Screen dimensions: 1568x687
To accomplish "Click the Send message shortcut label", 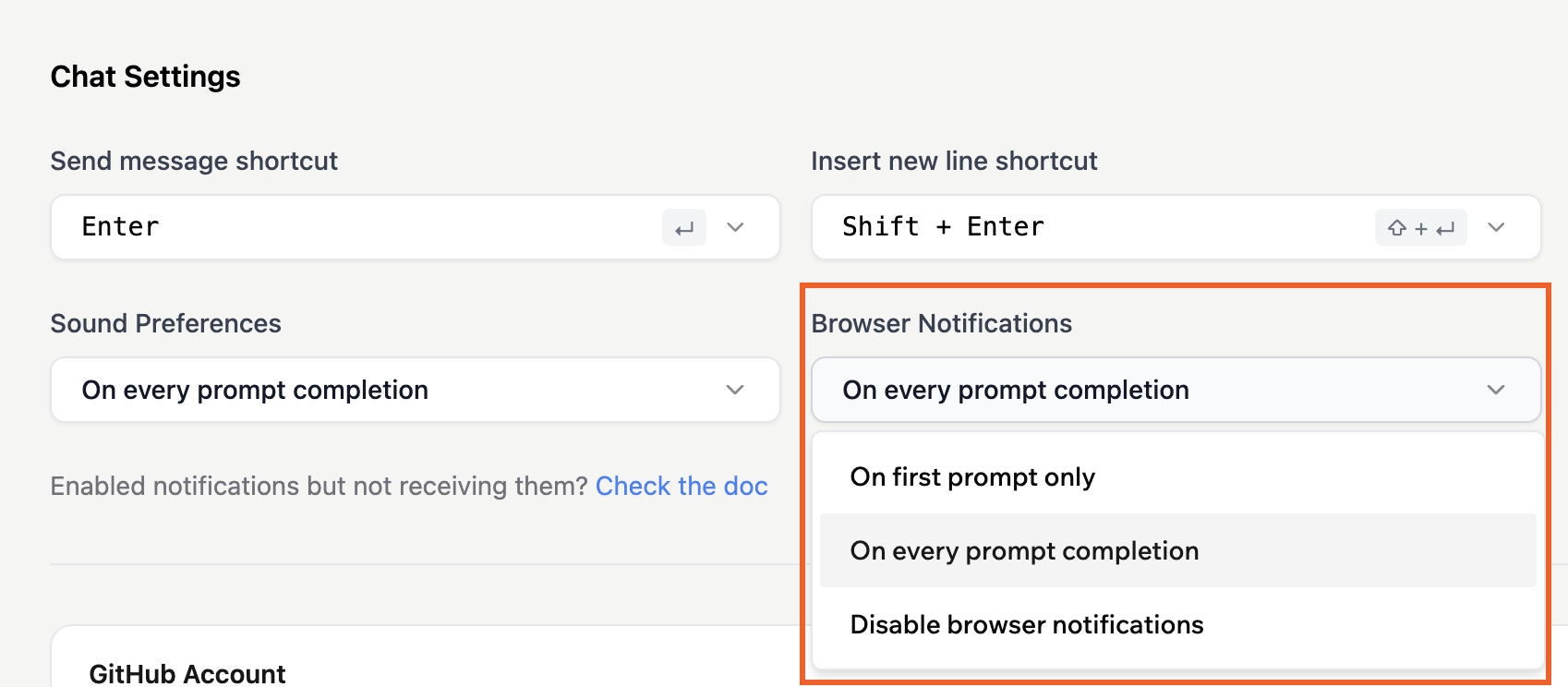I will pyautogui.click(x=194, y=160).
